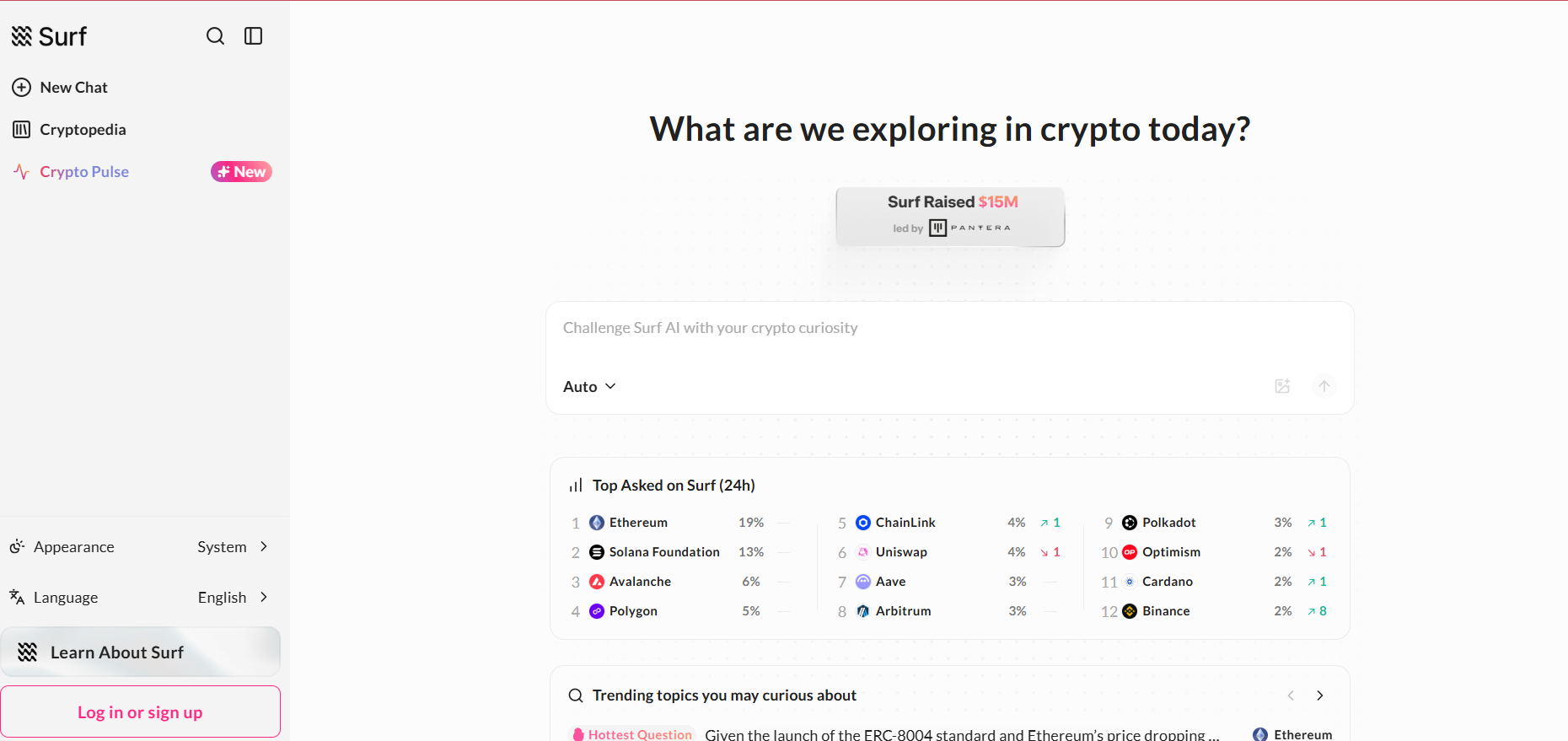The height and width of the screenshot is (741, 1568).
Task: Open the Auto mode dropdown
Action: pos(589,386)
